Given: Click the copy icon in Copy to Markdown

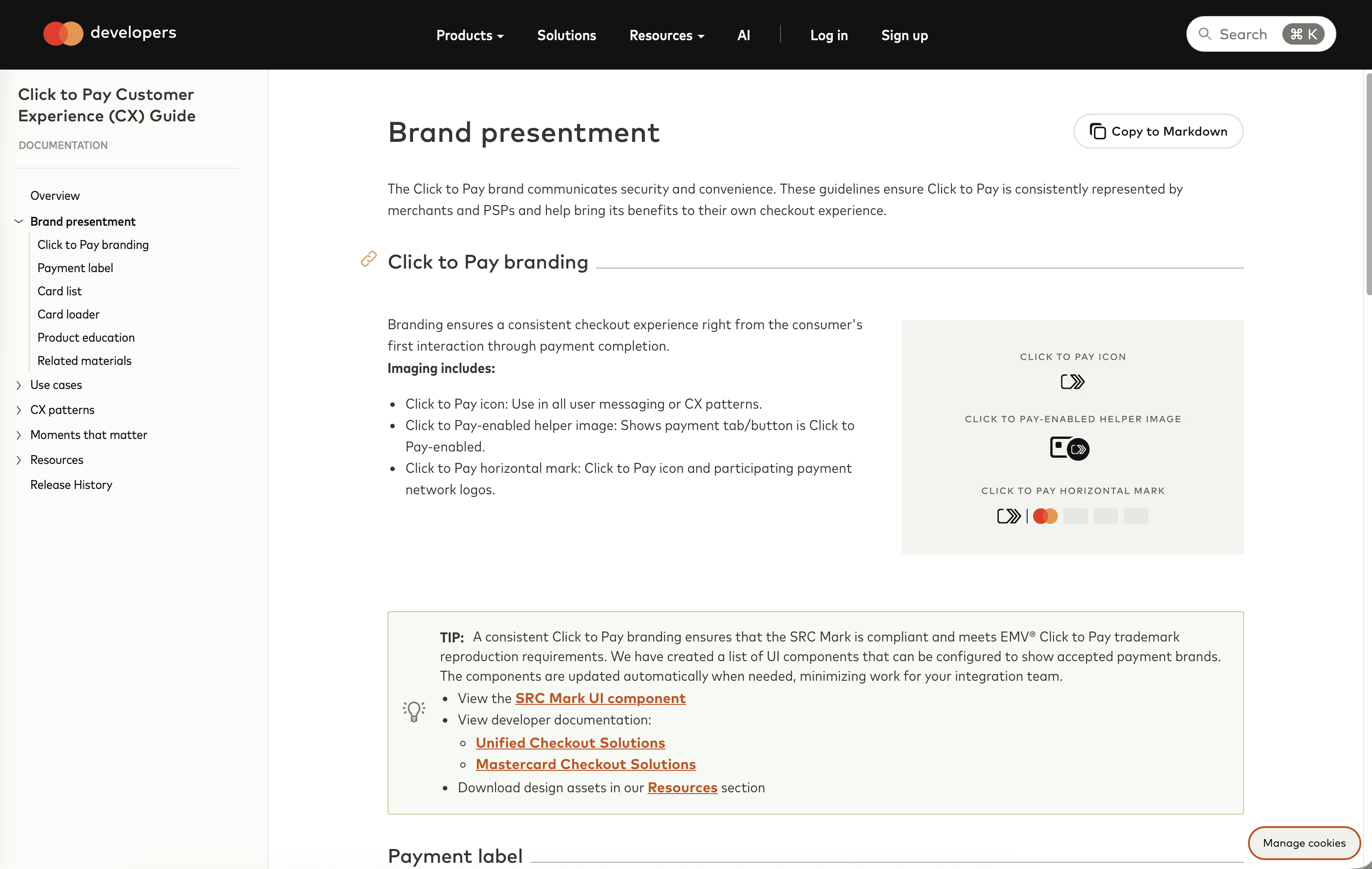Looking at the screenshot, I should (x=1097, y=132).
